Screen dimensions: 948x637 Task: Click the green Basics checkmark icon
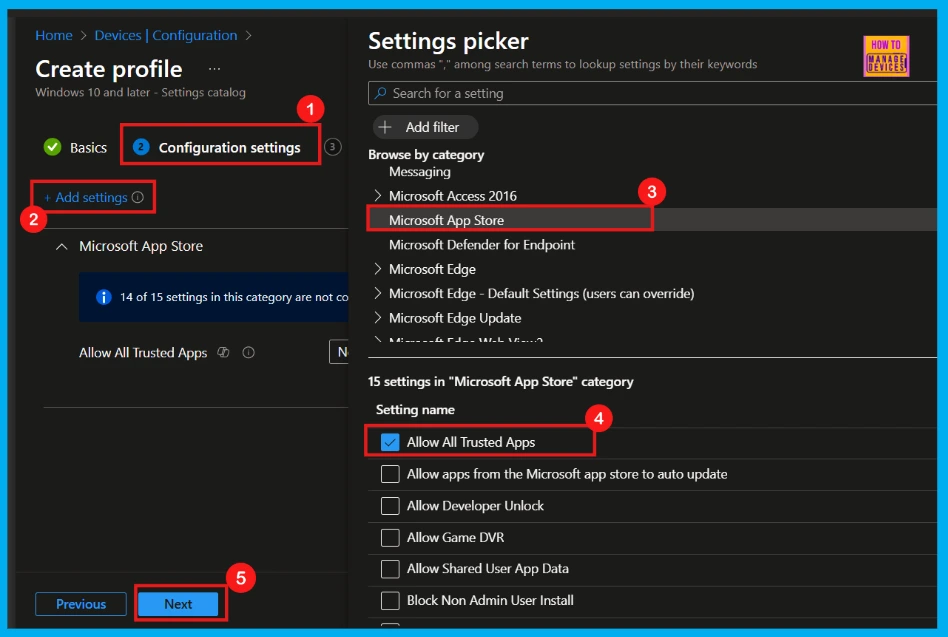53,147
